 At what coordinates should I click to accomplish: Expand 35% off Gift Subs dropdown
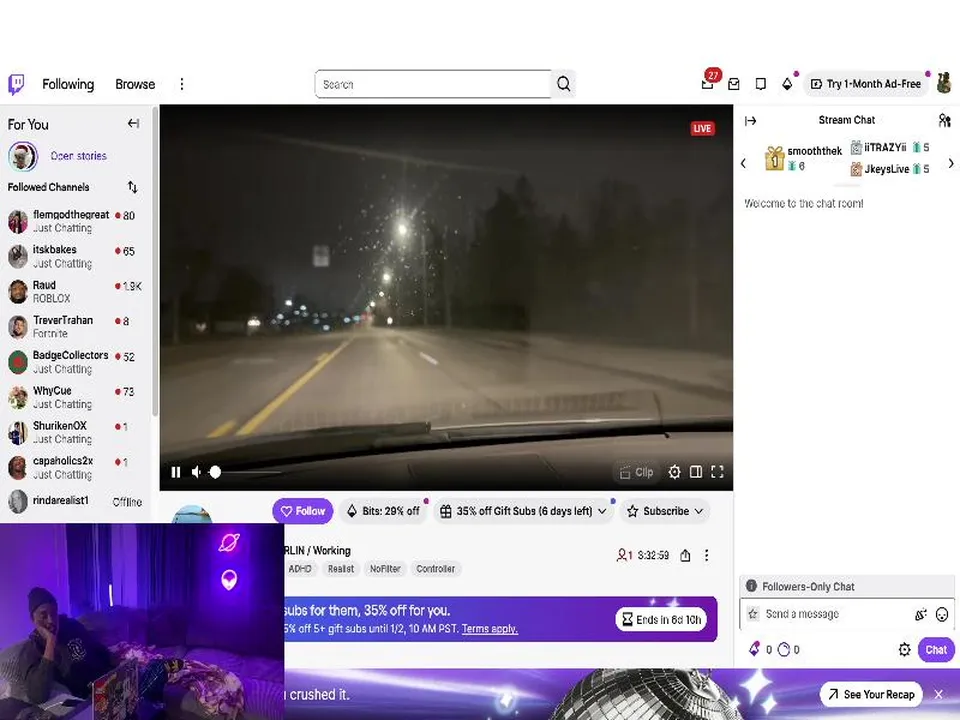523,511
